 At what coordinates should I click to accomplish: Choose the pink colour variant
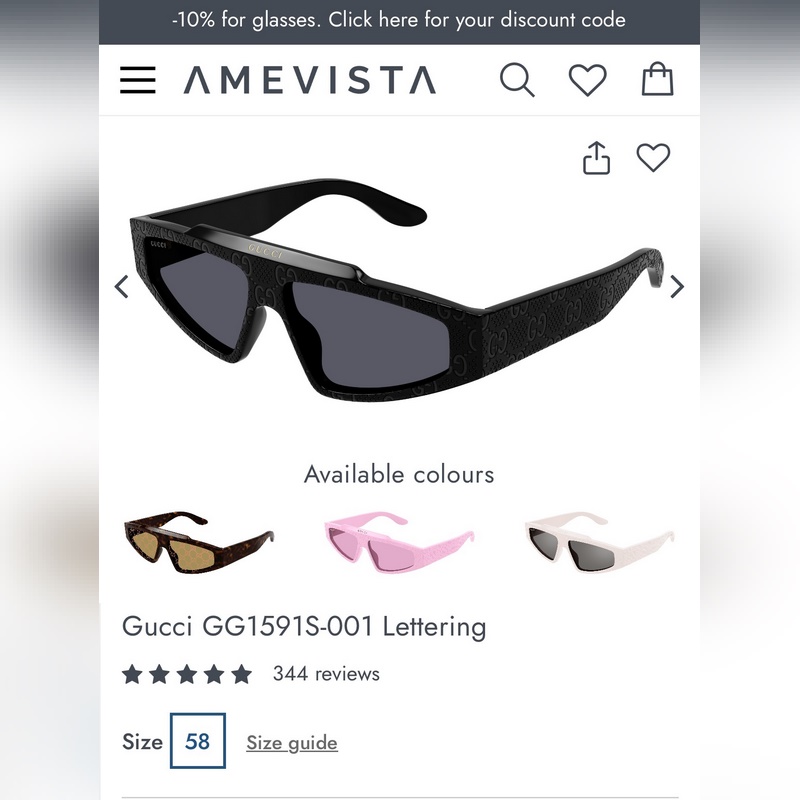pos(399,542)
